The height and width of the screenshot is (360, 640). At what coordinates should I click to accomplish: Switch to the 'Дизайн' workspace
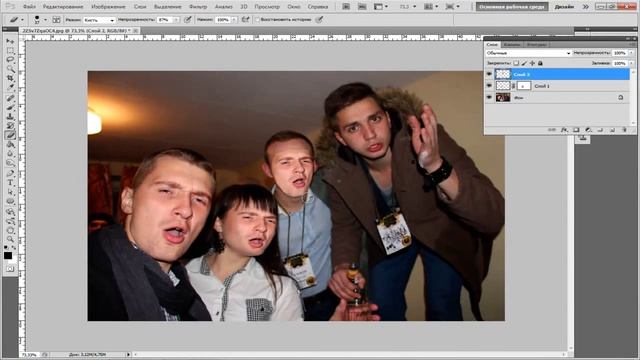point(564,7)
